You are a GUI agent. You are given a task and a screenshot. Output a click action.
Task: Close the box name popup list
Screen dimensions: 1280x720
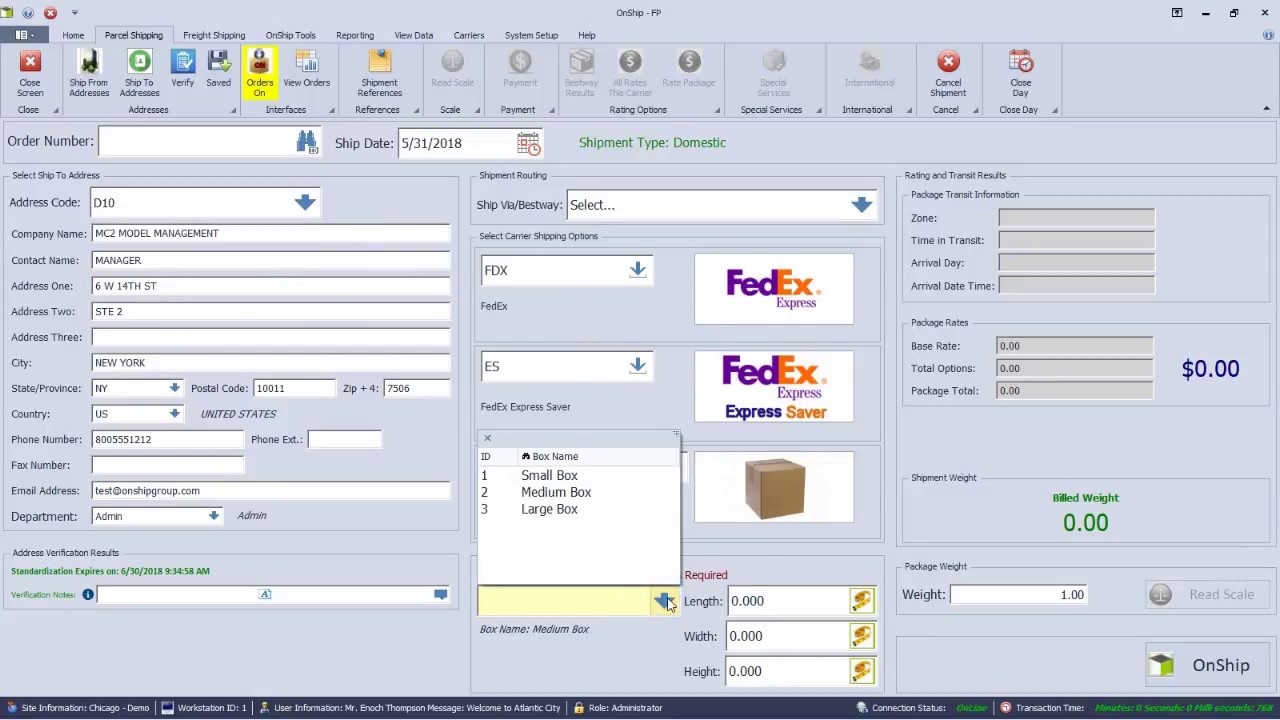[487, 438]
